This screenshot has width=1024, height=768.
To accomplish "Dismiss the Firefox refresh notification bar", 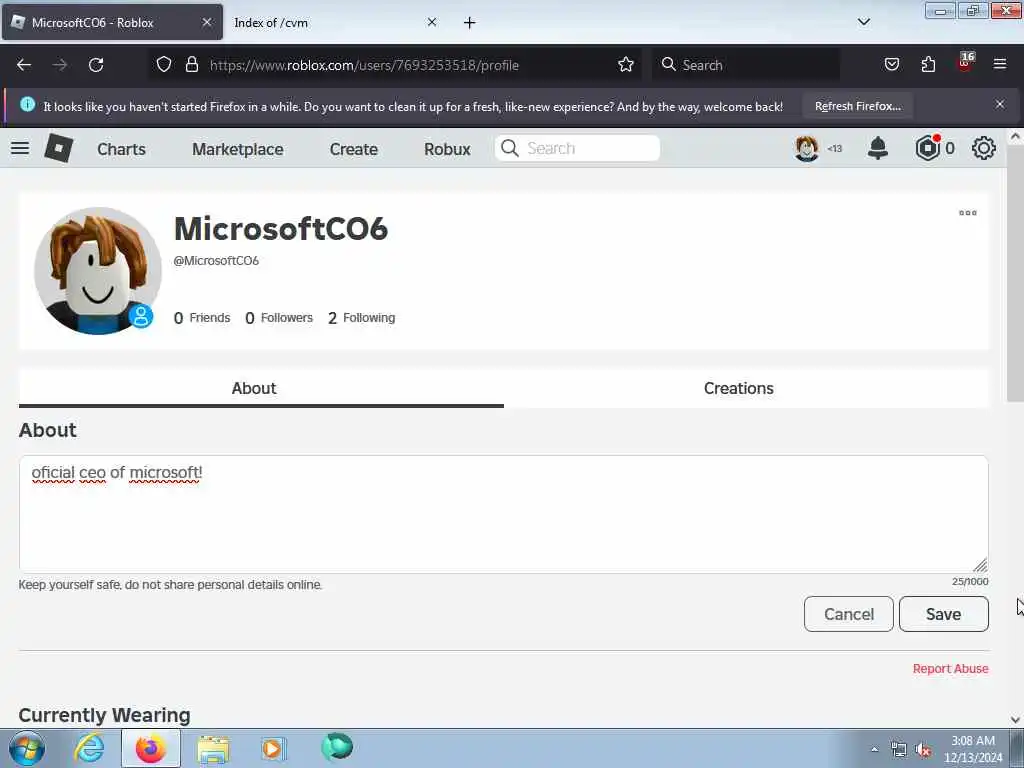I will click(1000, 104).
